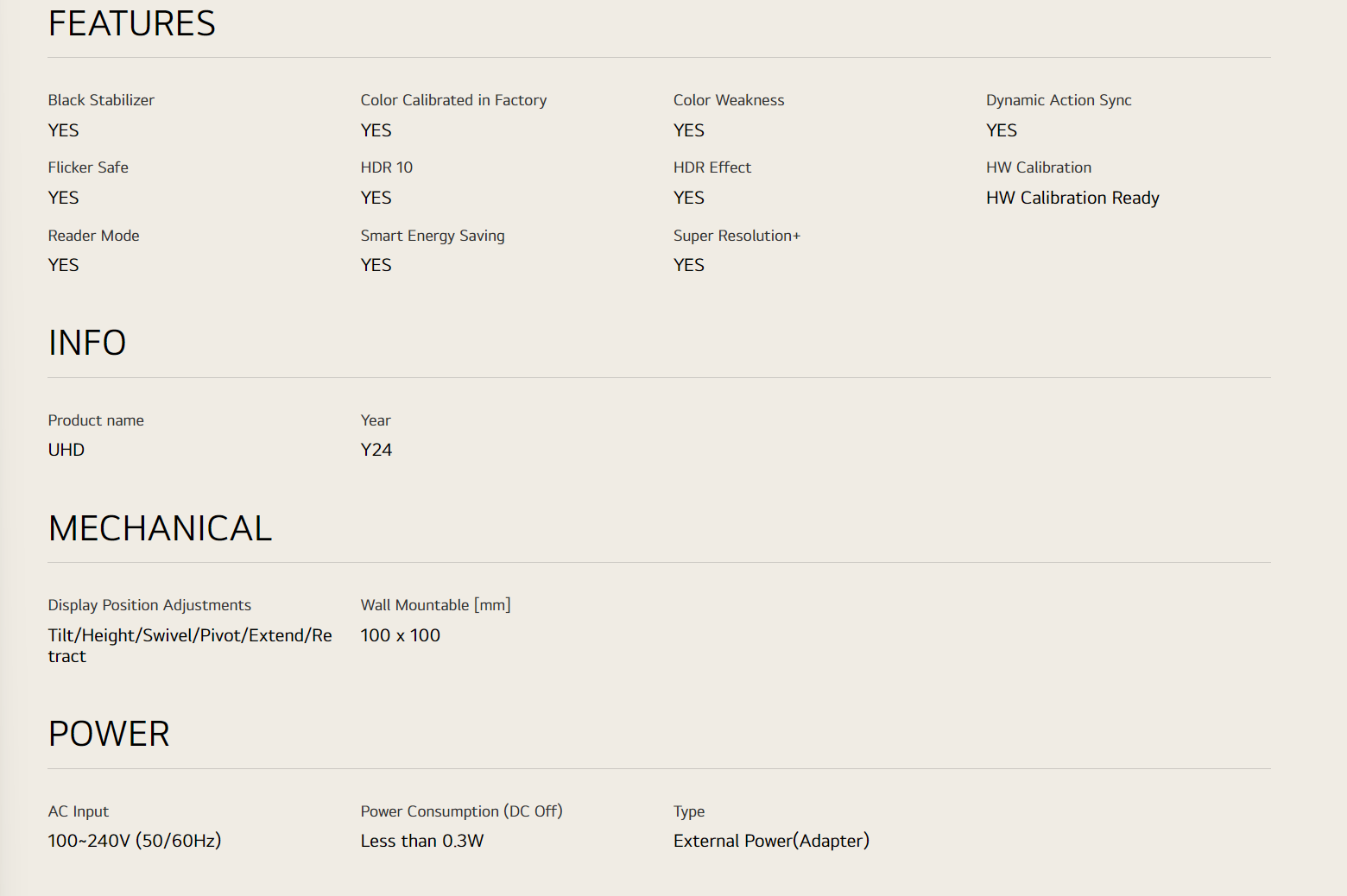The height and width of the screenshot is (896, 1347).
Task: Select the Less than 0.3W value
Action: (422, 841)
